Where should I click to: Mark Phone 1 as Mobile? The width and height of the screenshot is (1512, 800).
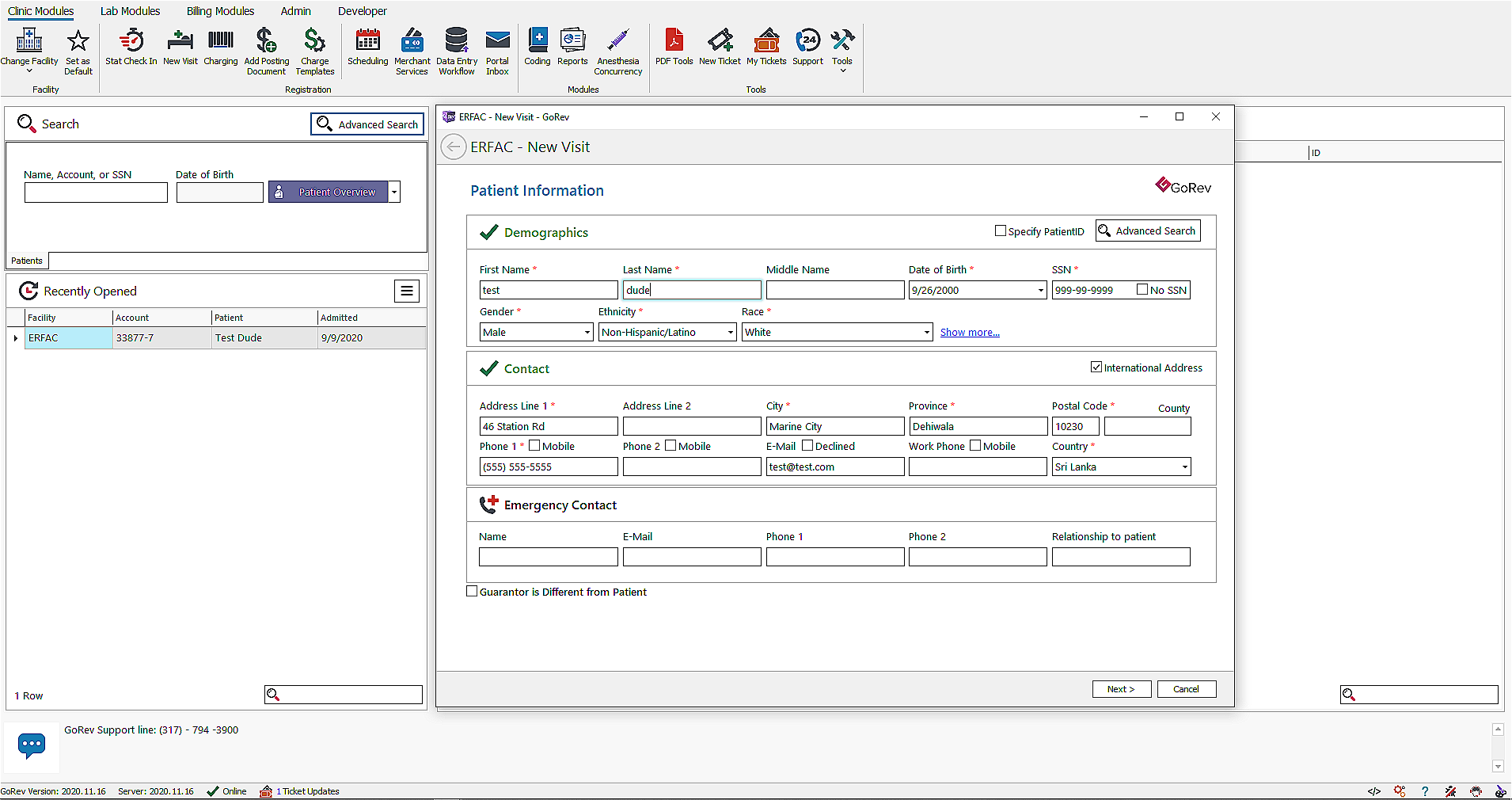[x=534, y=445]
